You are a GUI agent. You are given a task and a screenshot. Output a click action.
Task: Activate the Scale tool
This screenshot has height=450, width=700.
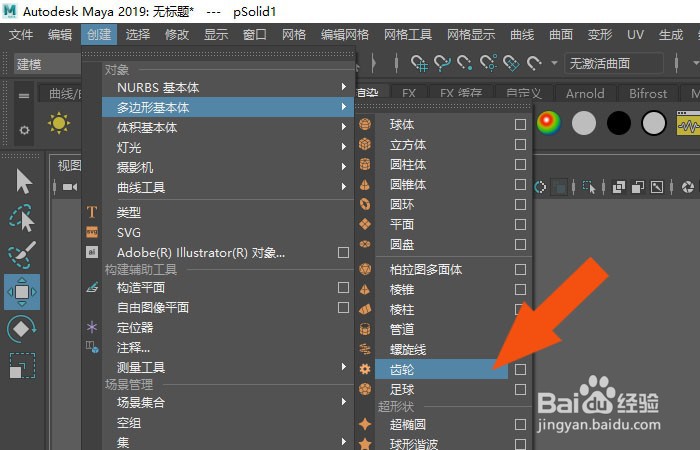(x=22, y=366)
